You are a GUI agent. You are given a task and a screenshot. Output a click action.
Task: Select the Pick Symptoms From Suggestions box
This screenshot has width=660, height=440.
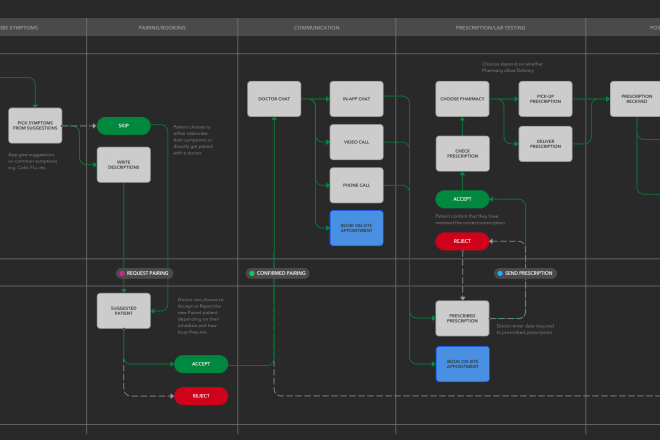point(35,126)
